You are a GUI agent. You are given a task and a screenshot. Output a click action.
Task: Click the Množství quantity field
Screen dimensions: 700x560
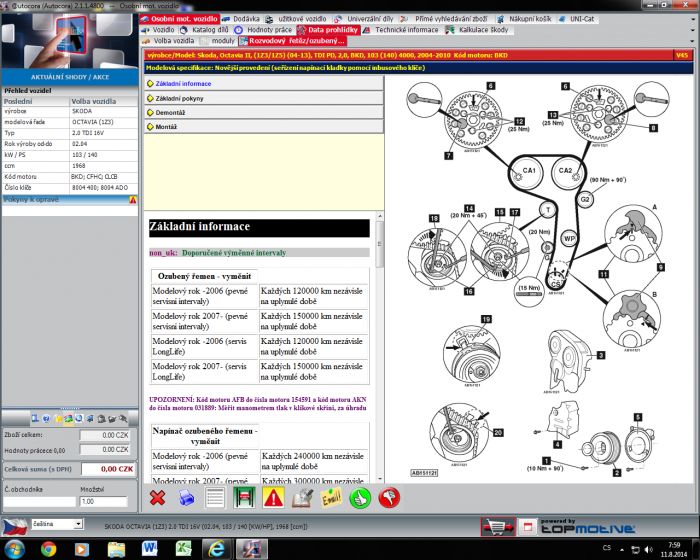tap(104, 501)
